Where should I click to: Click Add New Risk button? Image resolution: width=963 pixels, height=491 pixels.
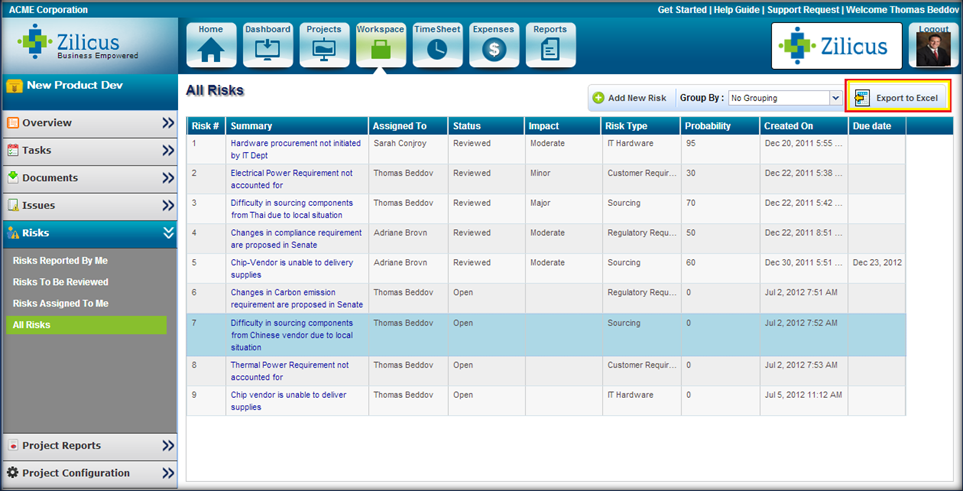pos(629,98)
